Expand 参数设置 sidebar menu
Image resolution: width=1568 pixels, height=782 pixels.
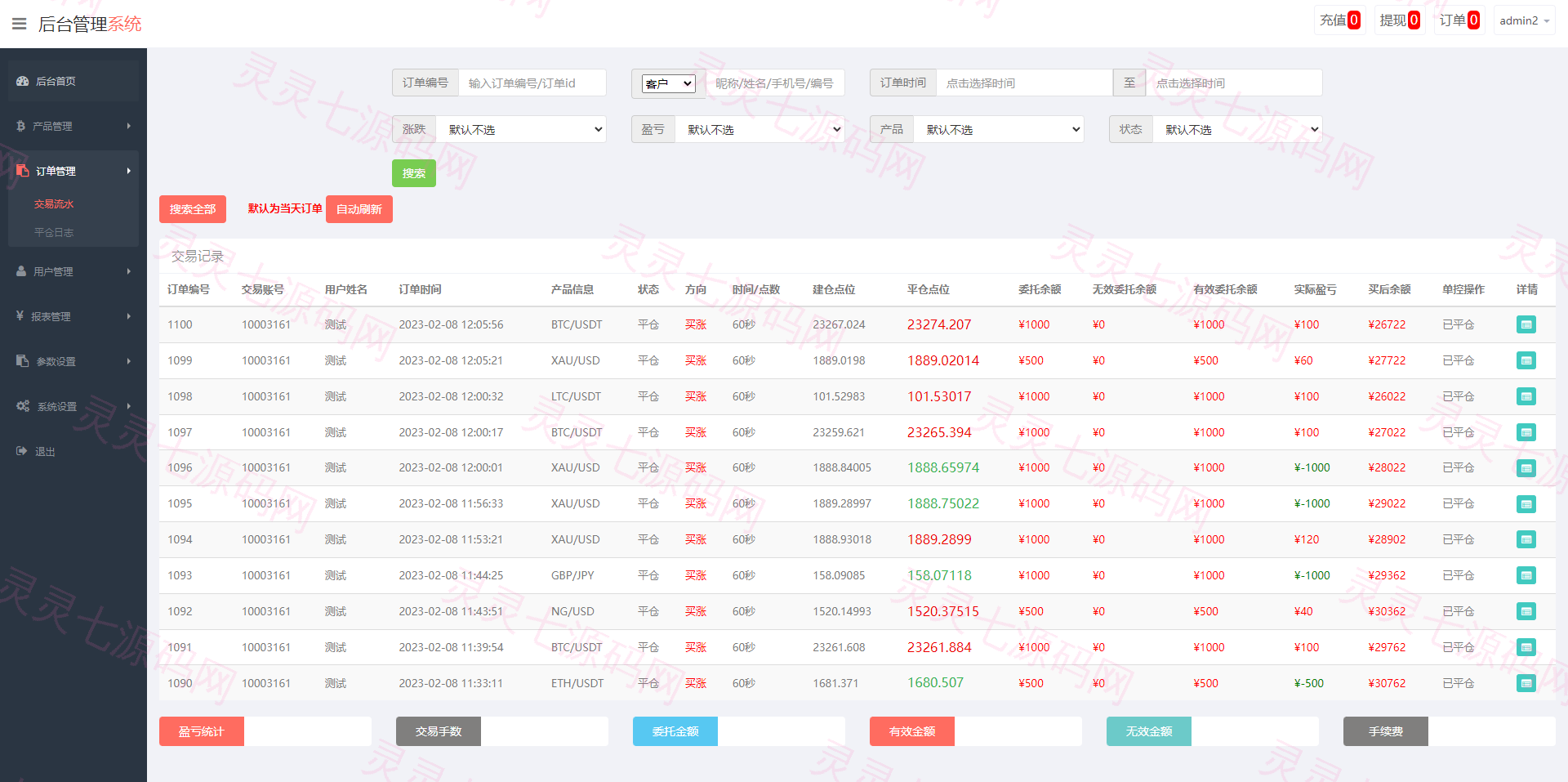[x=73, y=361]
